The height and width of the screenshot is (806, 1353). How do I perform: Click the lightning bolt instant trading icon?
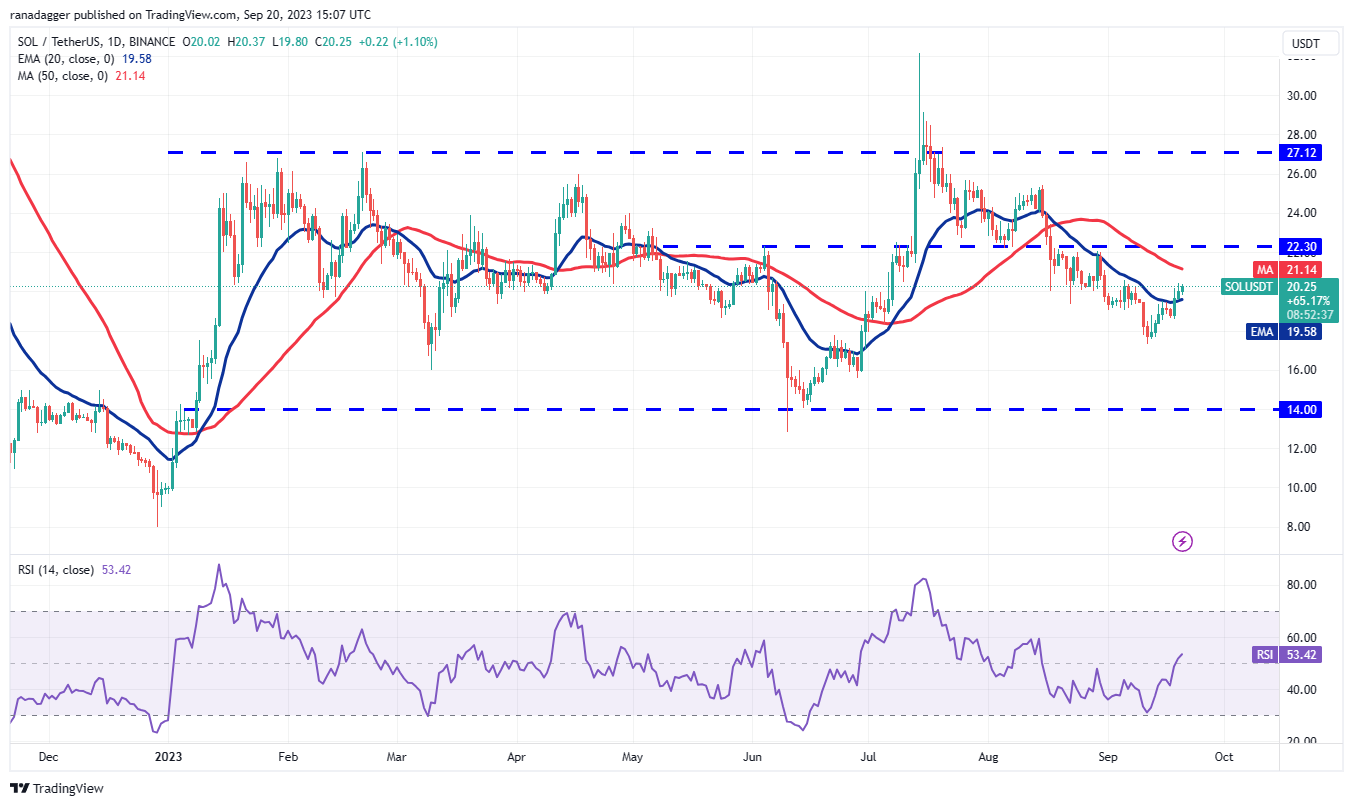click(1182, 541)
